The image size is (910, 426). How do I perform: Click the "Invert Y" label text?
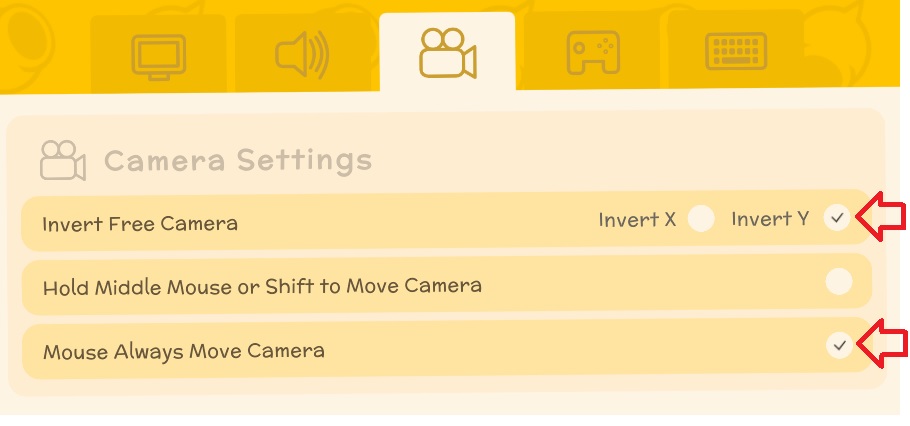point(769,219)
